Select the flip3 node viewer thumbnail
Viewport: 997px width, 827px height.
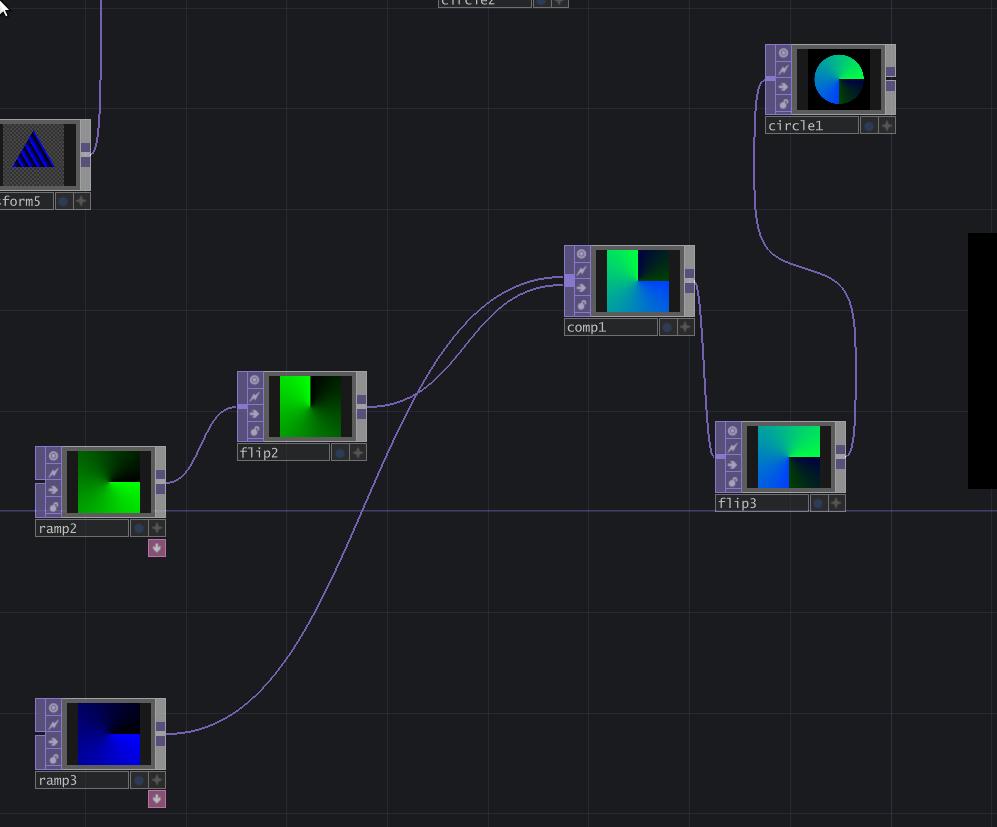pyautogui.click(x=789, y=457)
